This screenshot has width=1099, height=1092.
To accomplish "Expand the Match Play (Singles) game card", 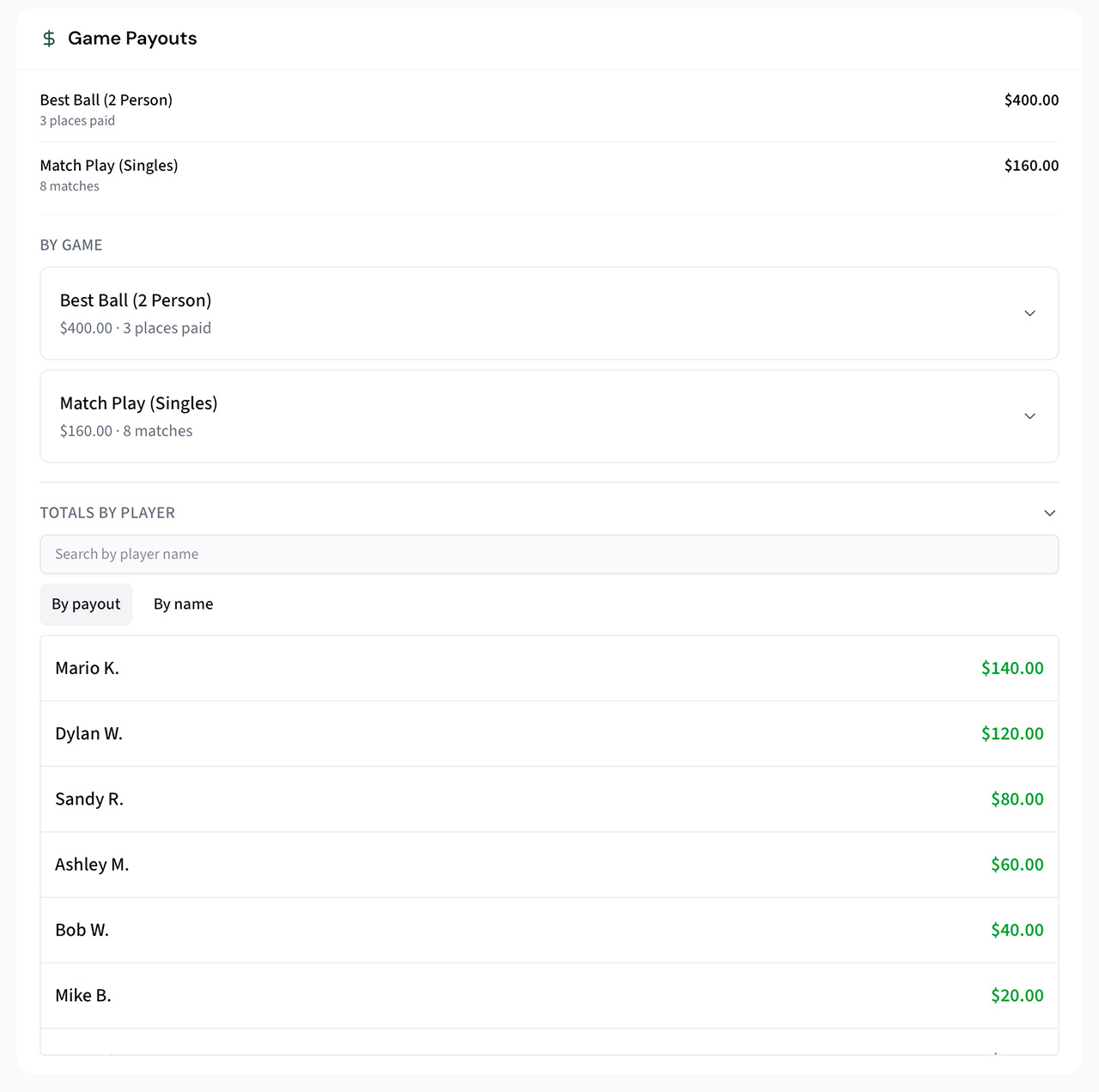I will tap(549, 416).
